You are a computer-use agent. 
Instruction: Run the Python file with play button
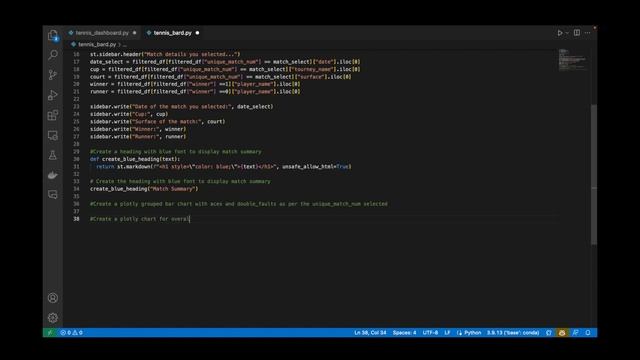pos(560,33)
